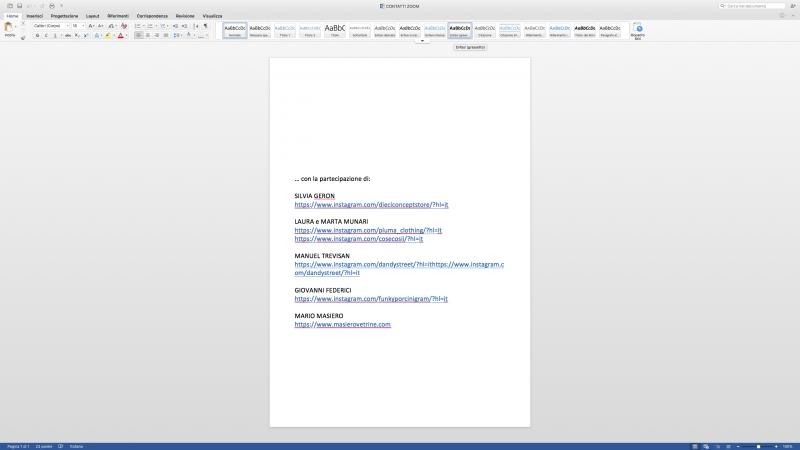Click the bulleted list icon
The width and height of the screenshot is (800, 450).
tap(138, 26)
